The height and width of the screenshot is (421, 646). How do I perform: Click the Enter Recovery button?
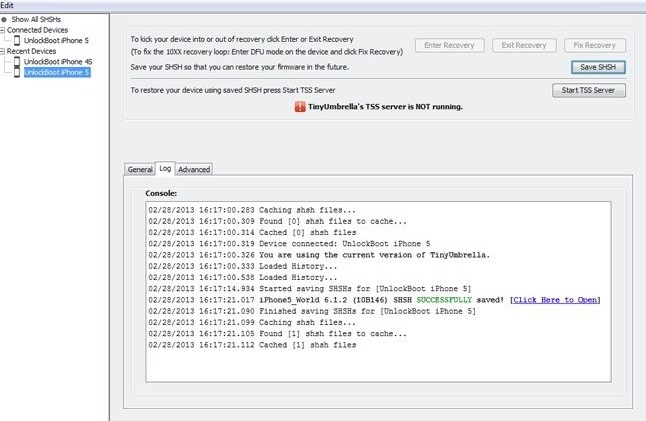click(450, 45)
